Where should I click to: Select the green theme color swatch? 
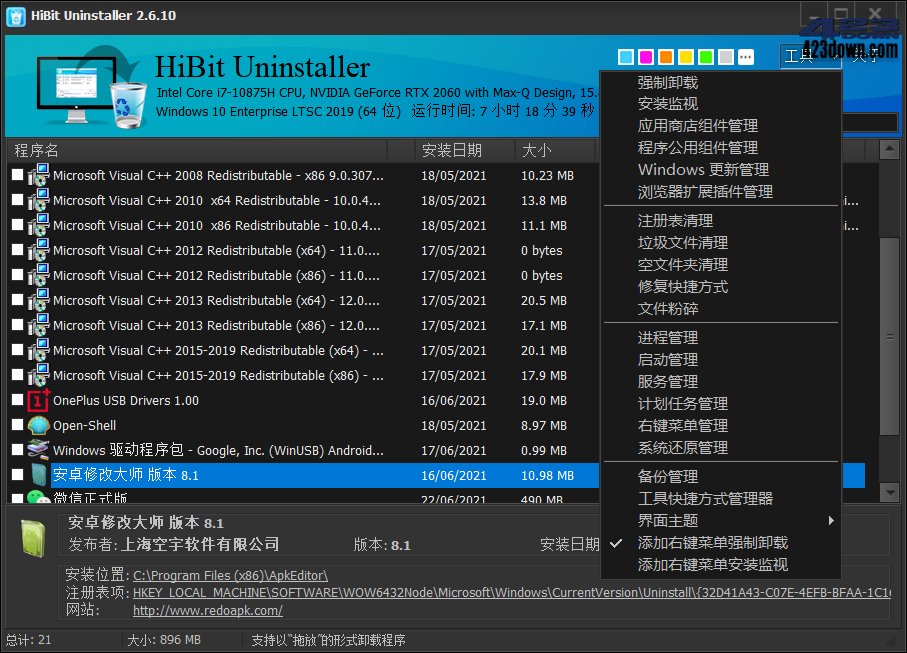pyautogui.click(x=703, y=57)
